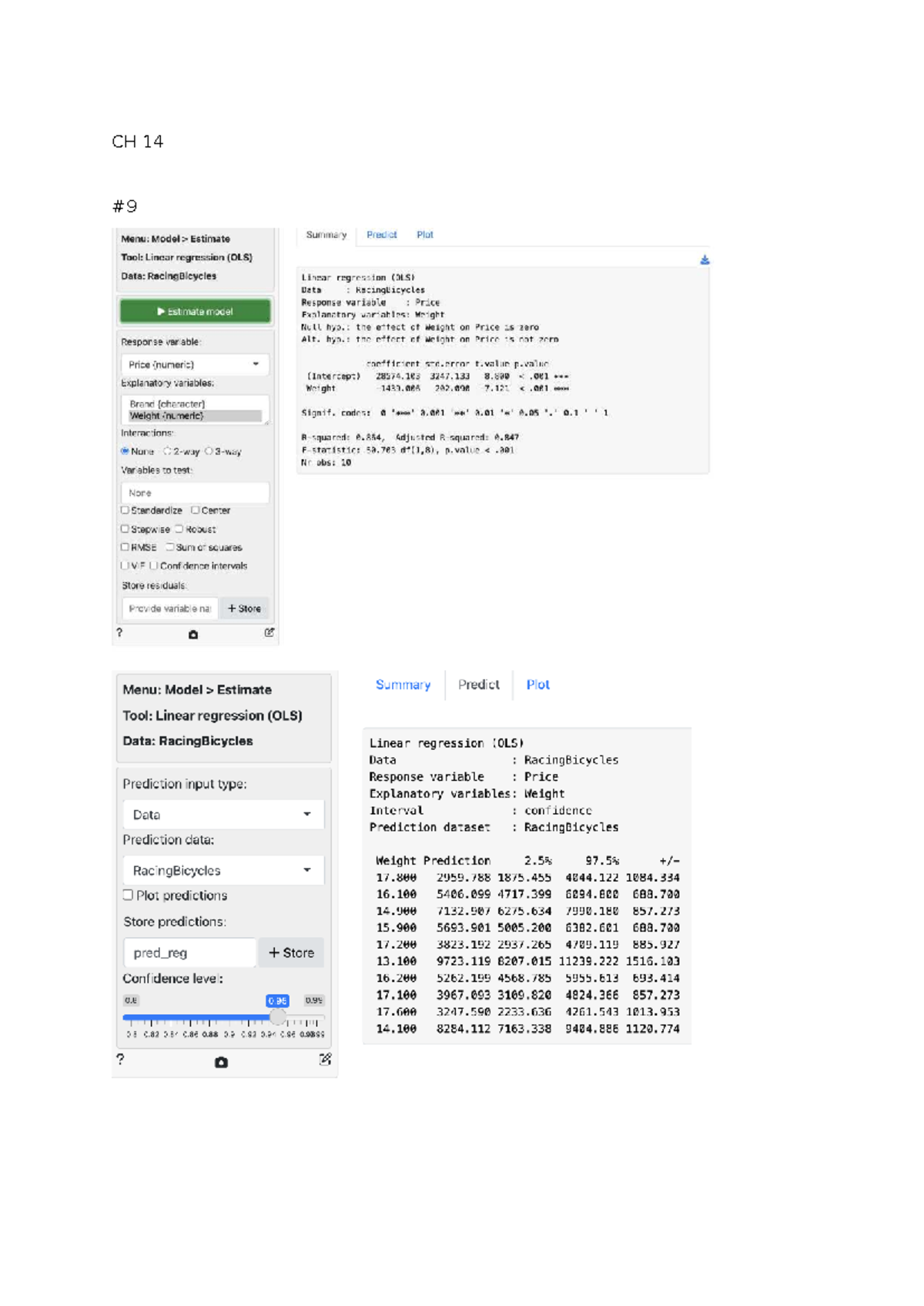Screen dimensions: 924x1306
Task: Select the 3-way interactions option
Action: [x=209, y=451]
